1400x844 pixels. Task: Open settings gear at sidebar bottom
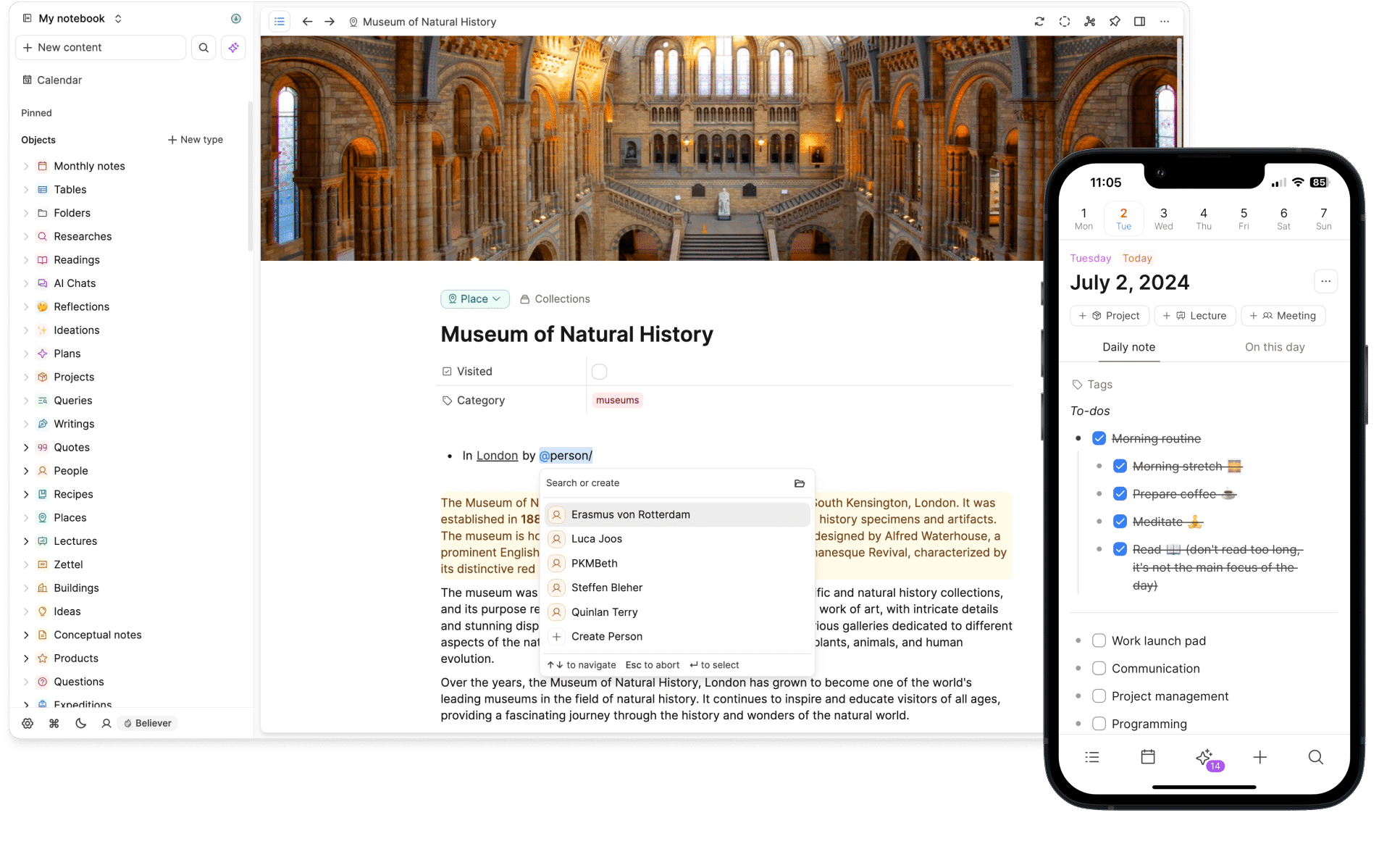point(28,723)
